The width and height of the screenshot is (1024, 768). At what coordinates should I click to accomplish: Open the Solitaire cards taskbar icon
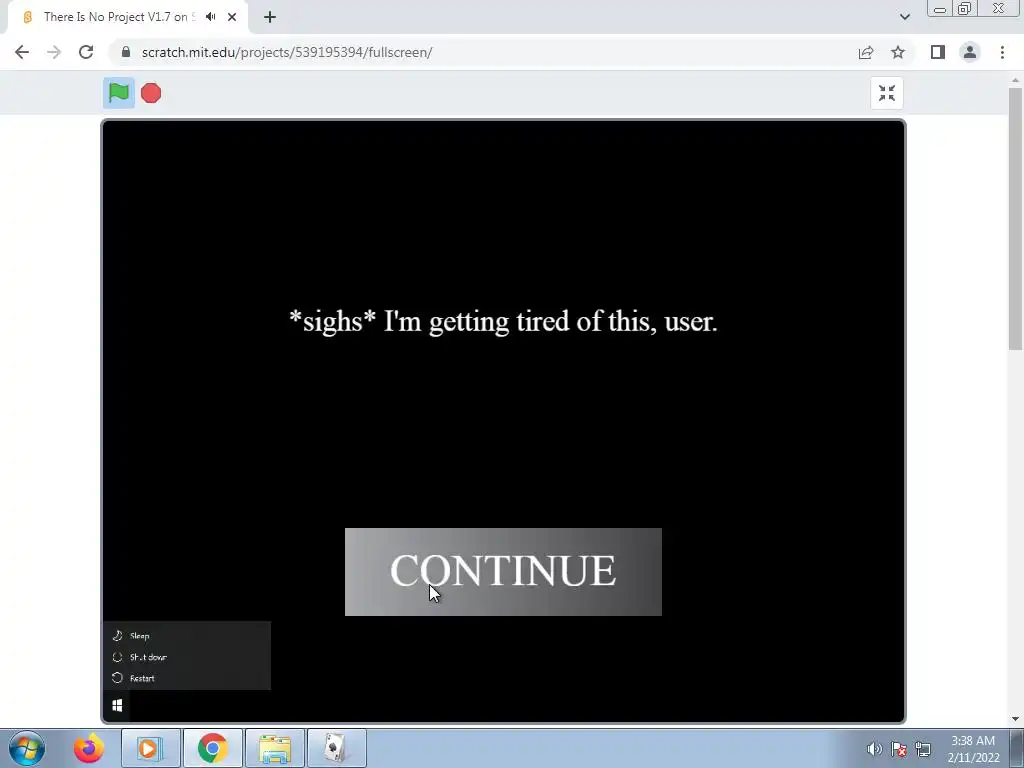click(336, 748)
